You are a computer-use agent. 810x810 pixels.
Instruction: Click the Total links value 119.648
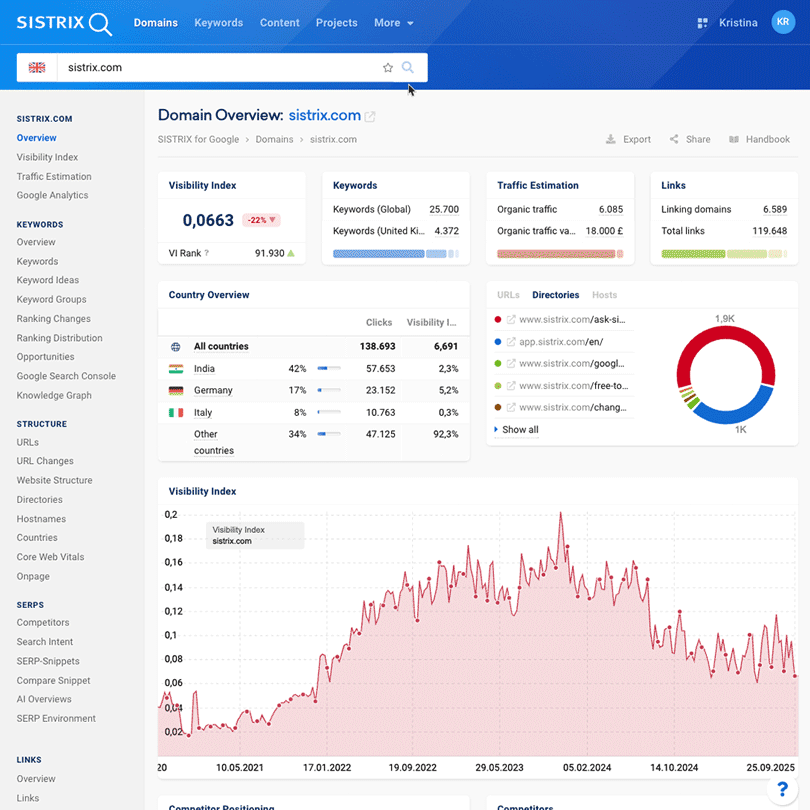pos(769,231)
